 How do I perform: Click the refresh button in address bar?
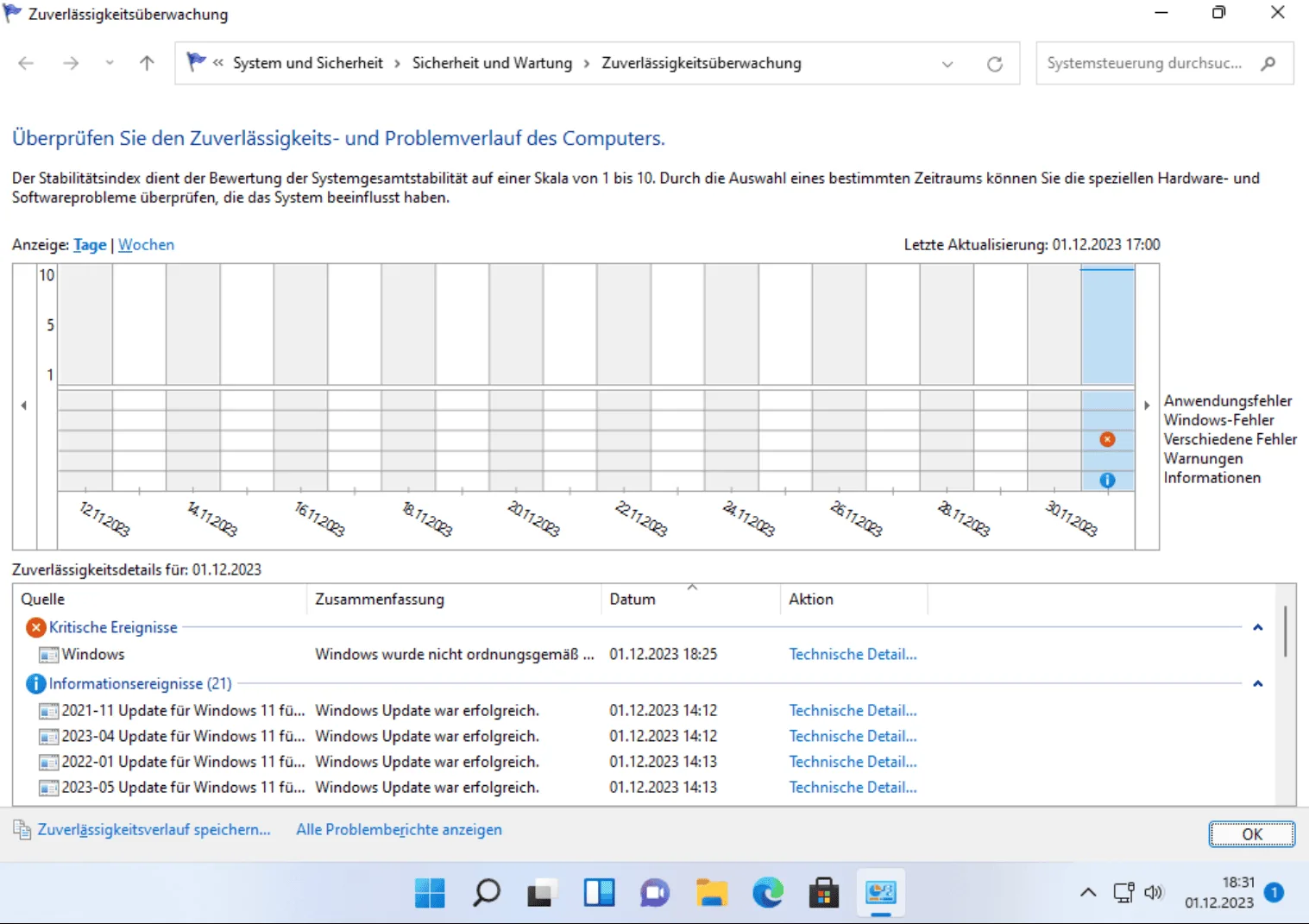pyautogui.click(x=994, y=64)
